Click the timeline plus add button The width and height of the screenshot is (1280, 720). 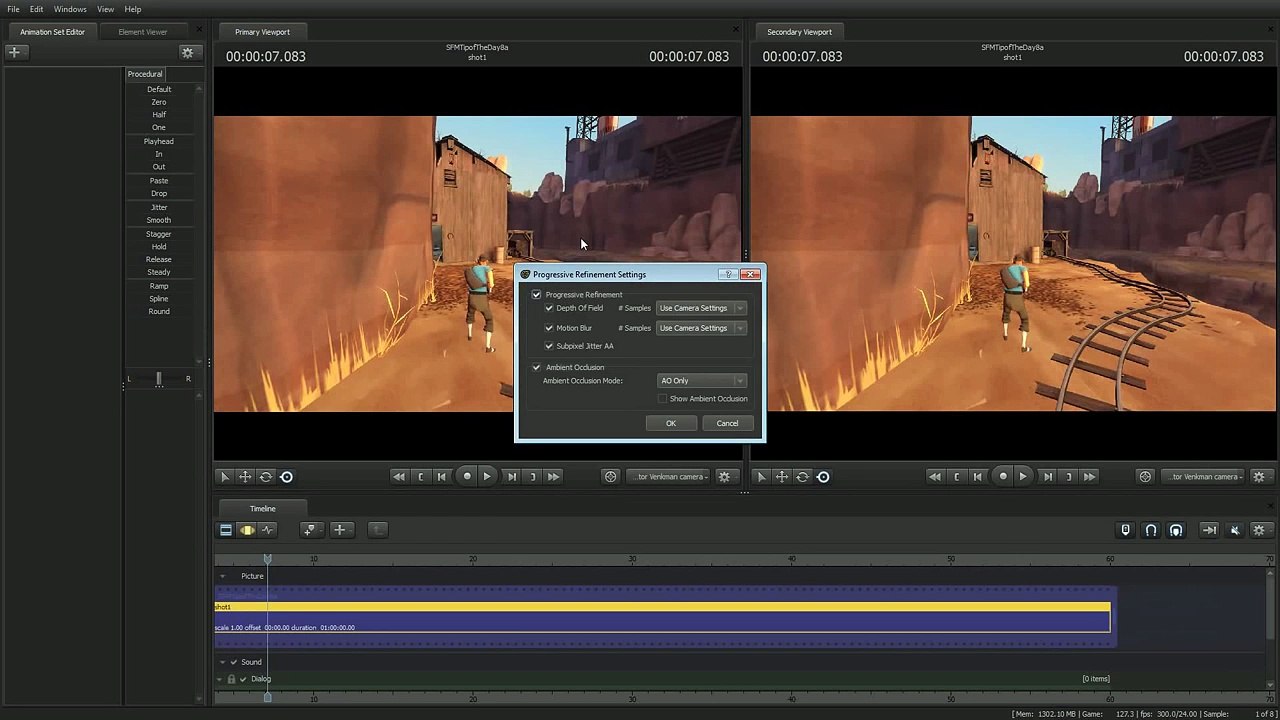340,530
